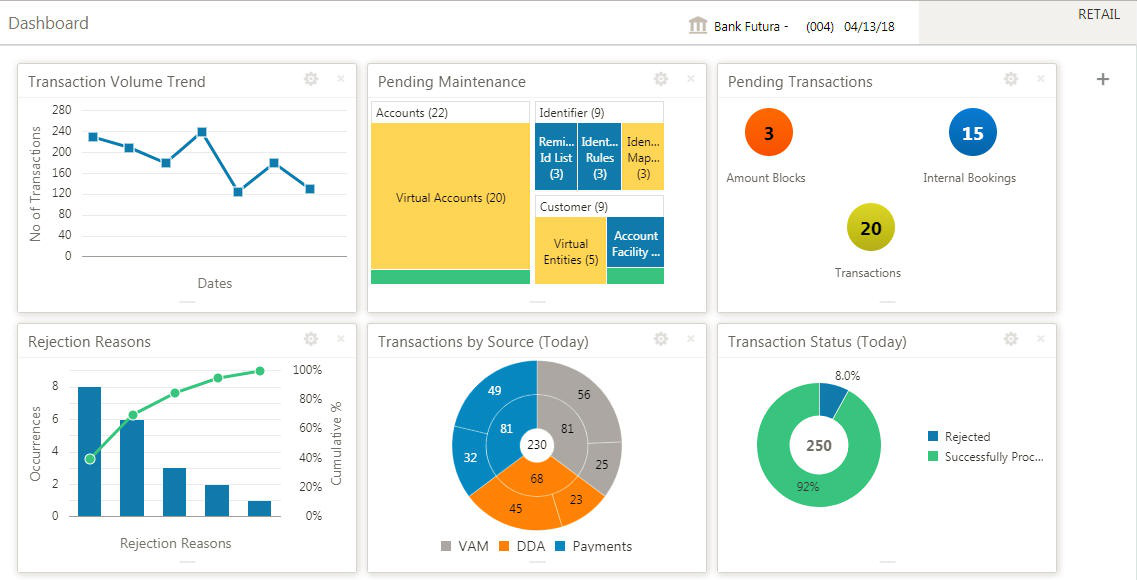Click the fourth bar with two occurrences

pos(217,500)
